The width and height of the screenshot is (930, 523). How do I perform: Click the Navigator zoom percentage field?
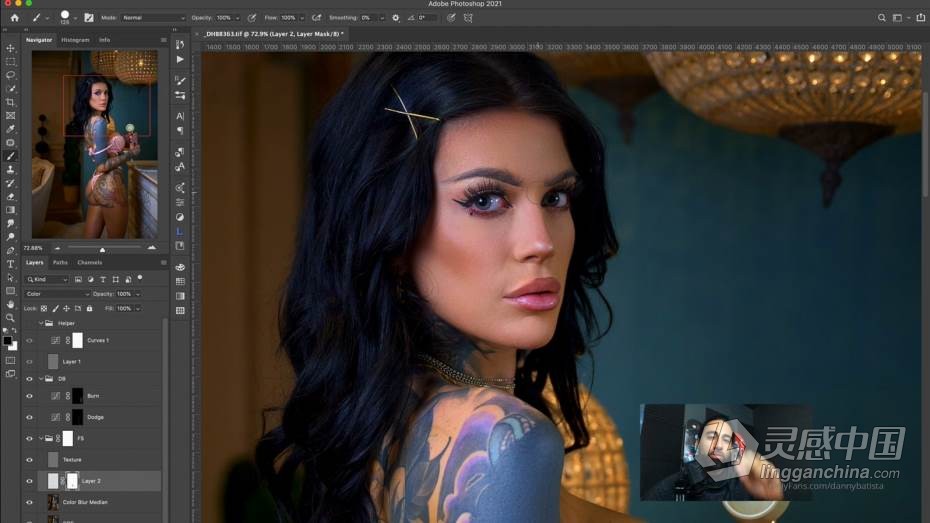pyautogui.click(x=33, y=248)
